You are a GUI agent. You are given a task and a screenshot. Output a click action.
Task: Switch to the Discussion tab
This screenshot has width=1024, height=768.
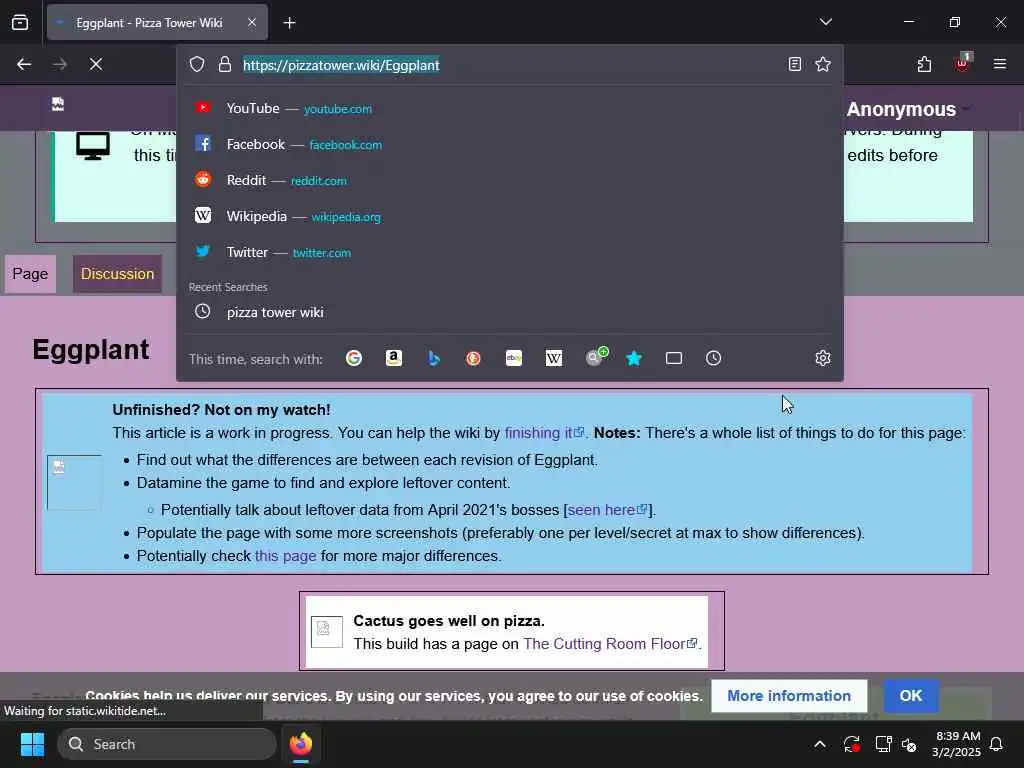[x=118, y=274]
